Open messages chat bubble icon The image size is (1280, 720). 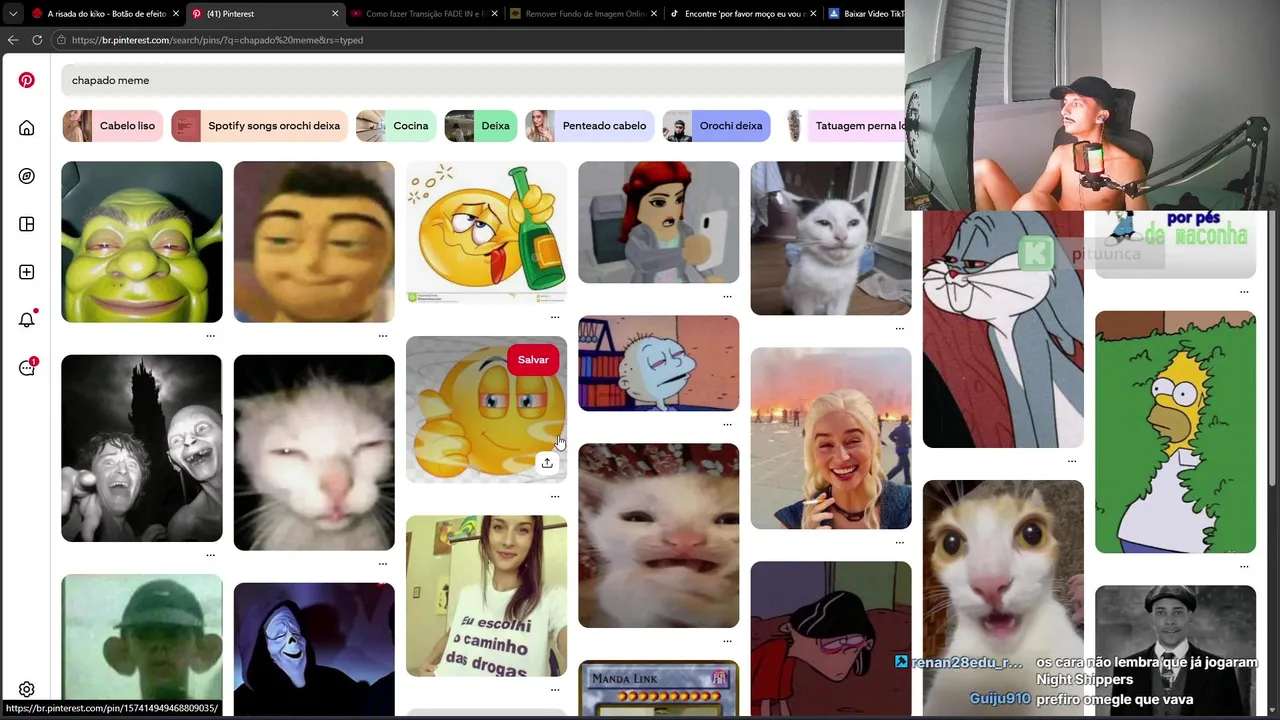[27, 368]
